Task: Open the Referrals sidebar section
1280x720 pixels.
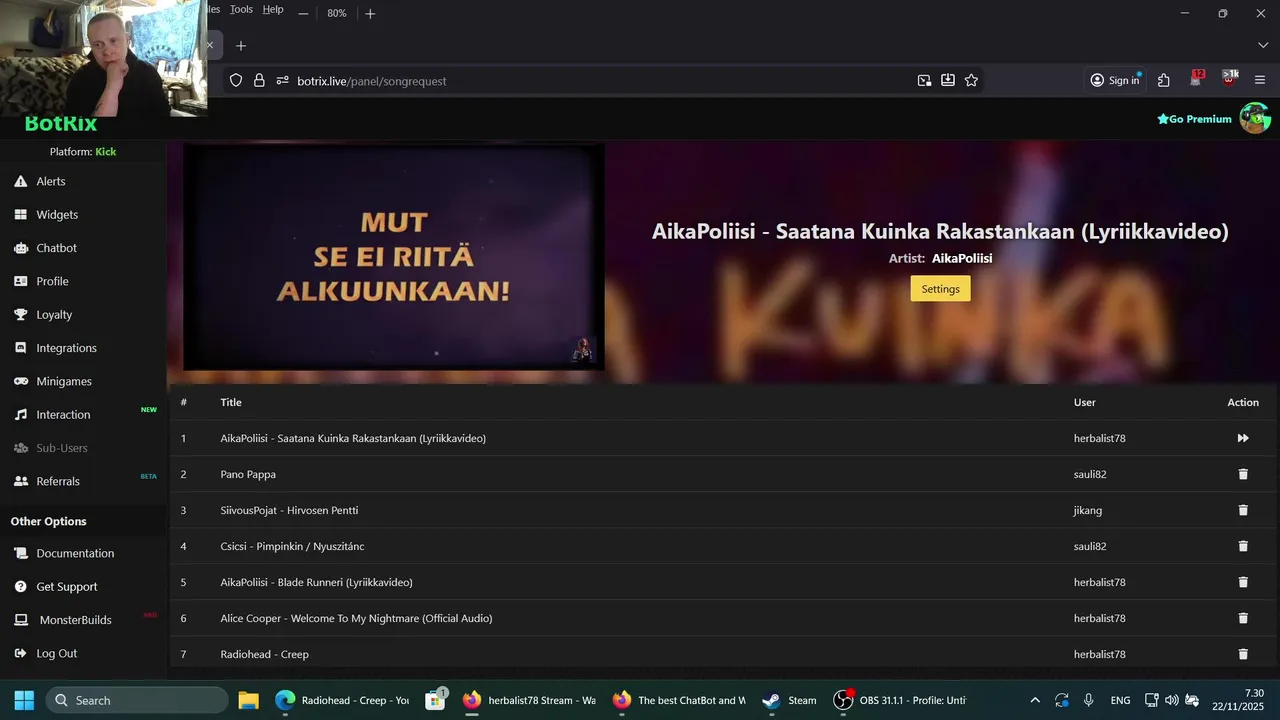Action: click(x=57, y=481)
